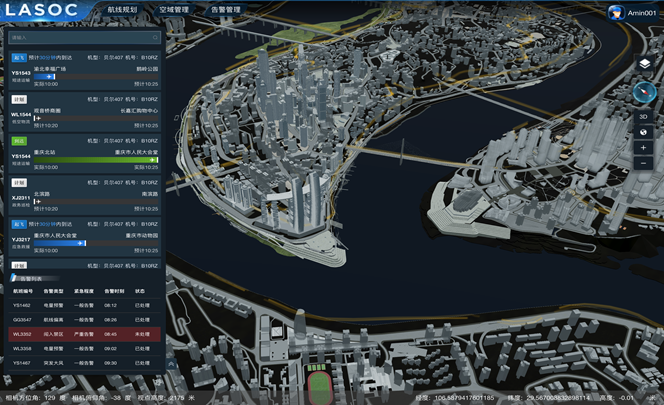Click the flight search input field
Viewport: 664px width, 405px height.
[x=80, y=38]
